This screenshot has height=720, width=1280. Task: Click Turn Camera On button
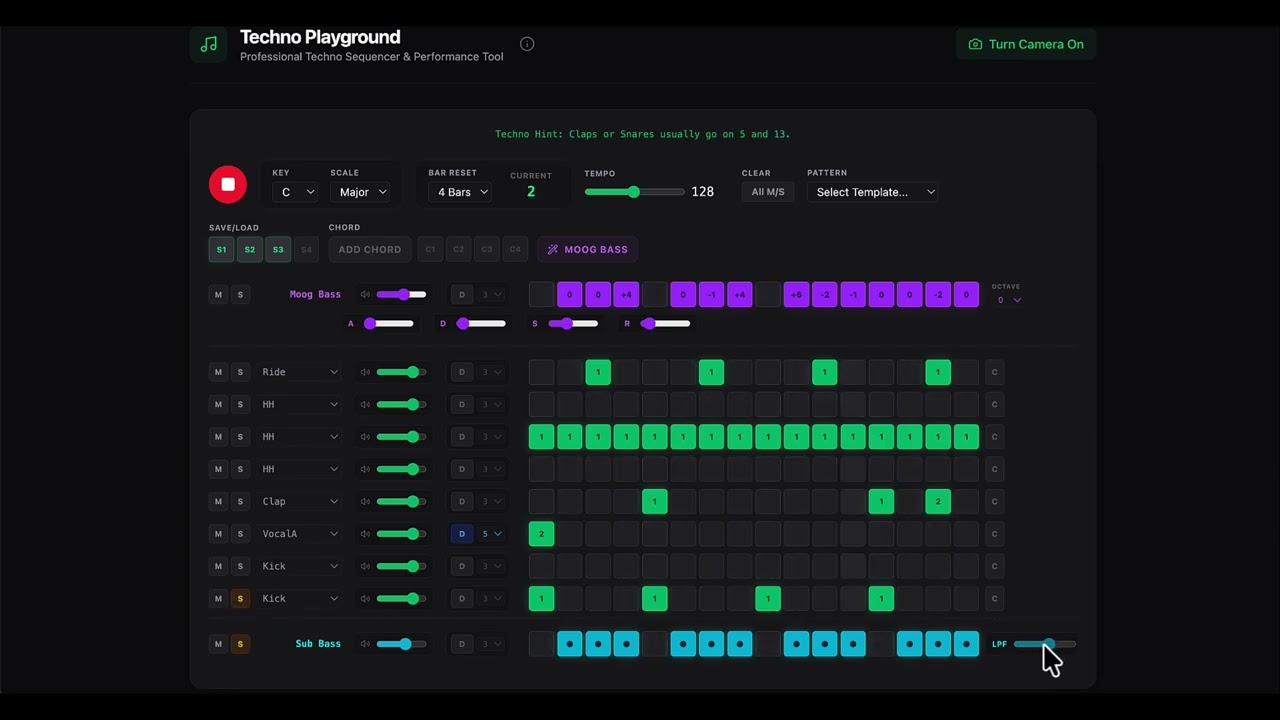1026,44
